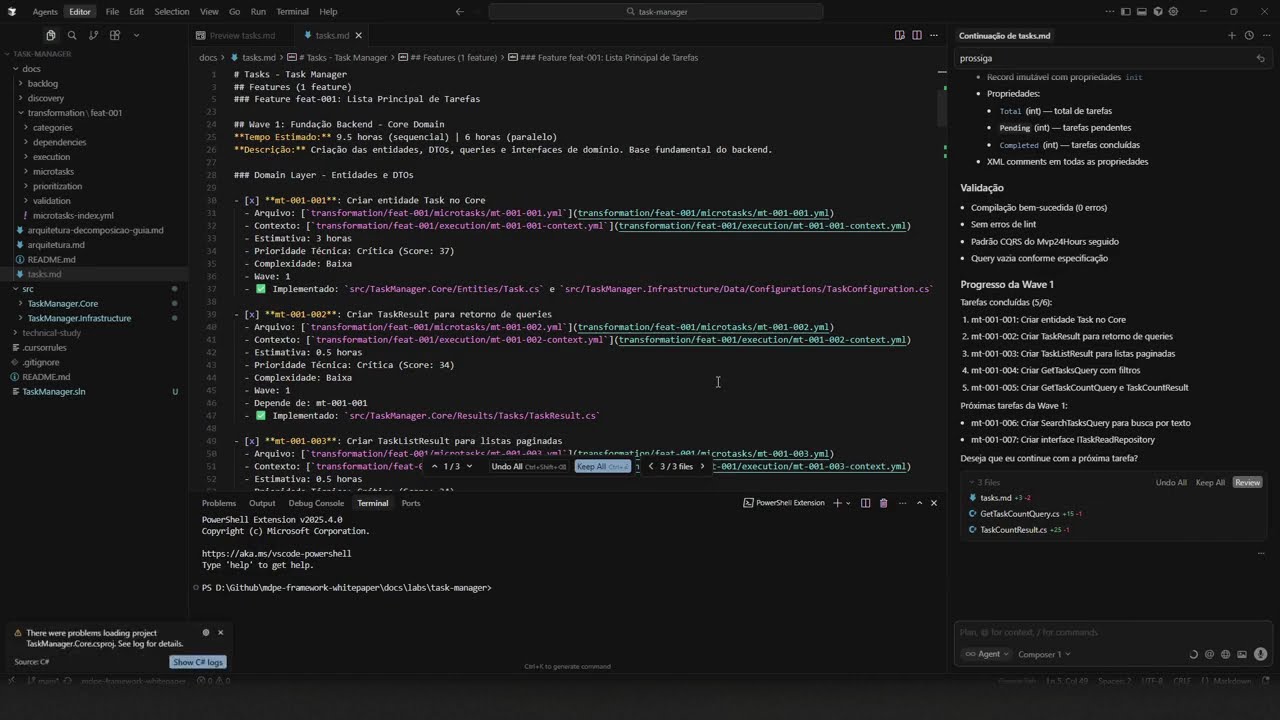The height and width of the screenshot is (720, 1280).
Task: Open GetTaskCountQuery.cs from the changed files
Action: (1019, 513)
